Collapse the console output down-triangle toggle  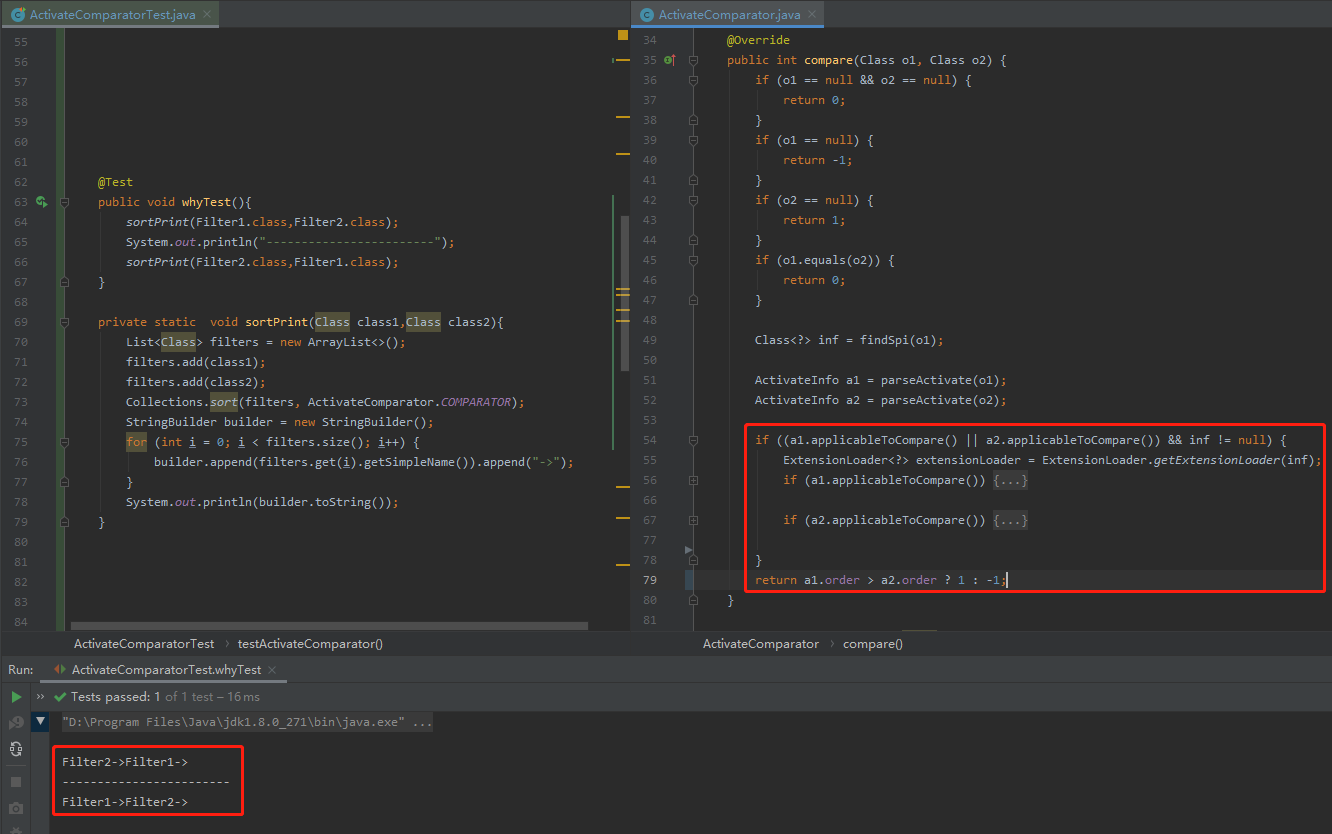click(x=40, y=721)
